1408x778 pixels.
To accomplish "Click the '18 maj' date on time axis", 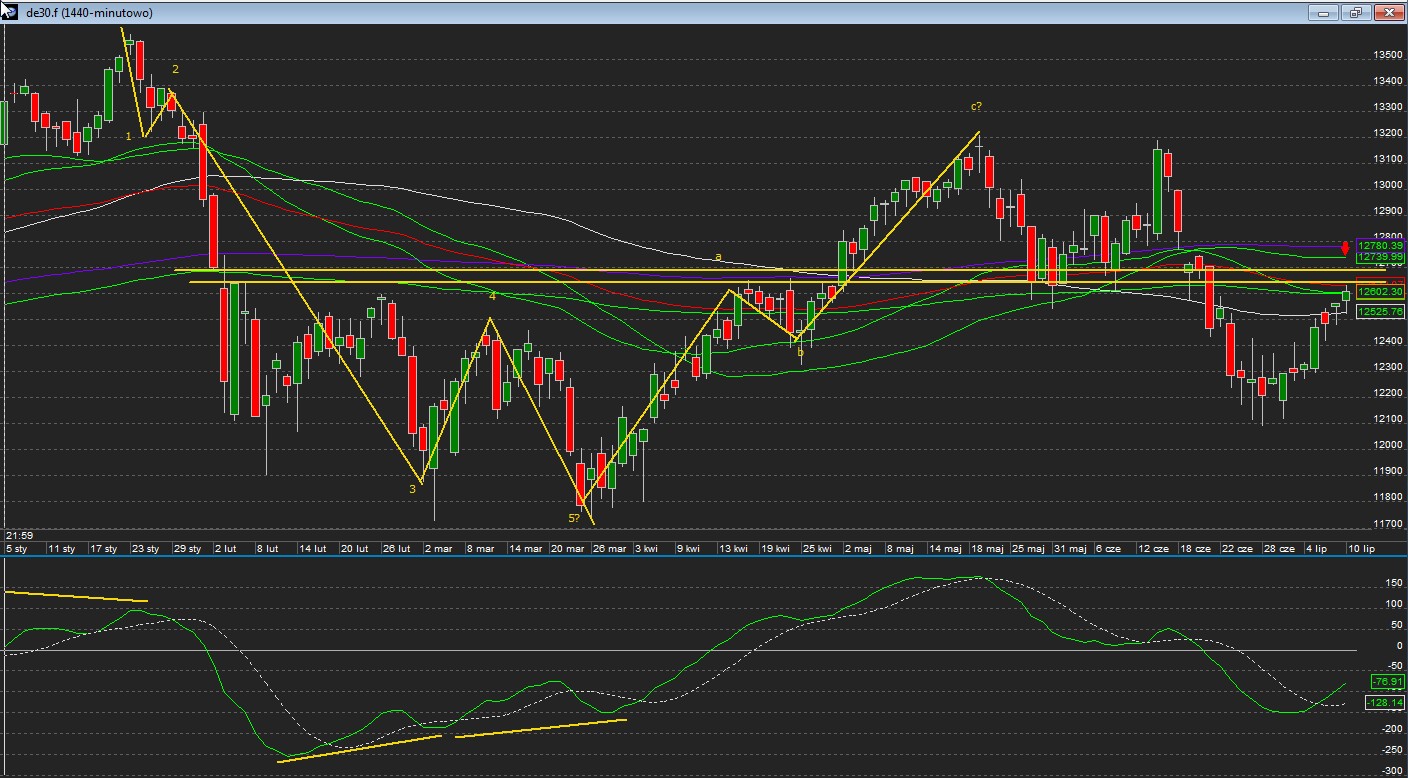I will 986,549.
